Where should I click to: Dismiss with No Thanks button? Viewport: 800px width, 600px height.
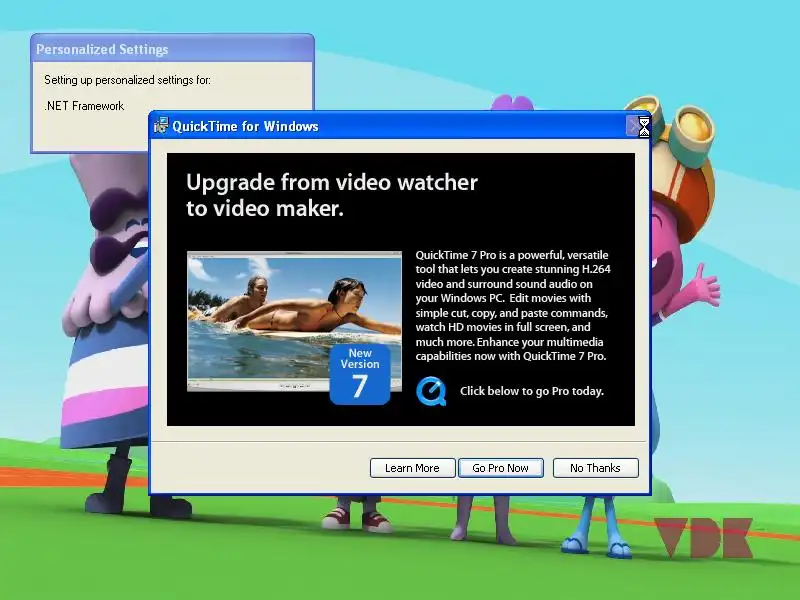click(595, 468)
